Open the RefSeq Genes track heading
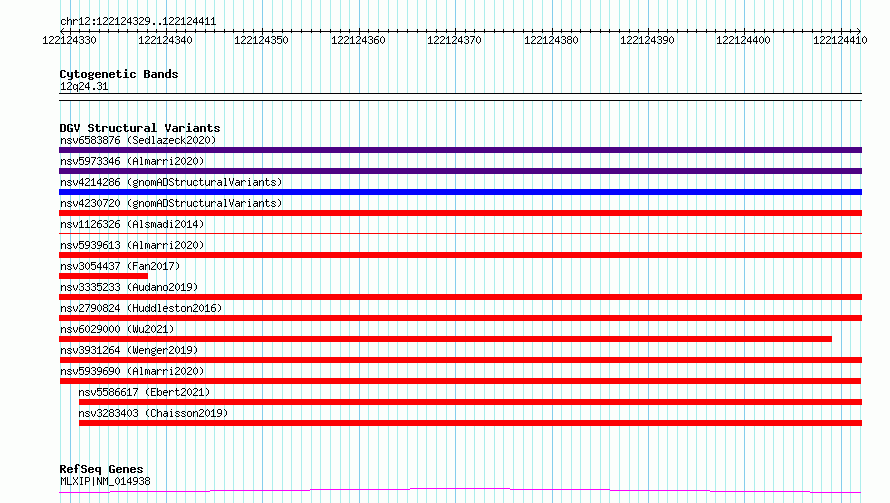The width and height of the screenshot is (890, 503). tap(102, 469)
